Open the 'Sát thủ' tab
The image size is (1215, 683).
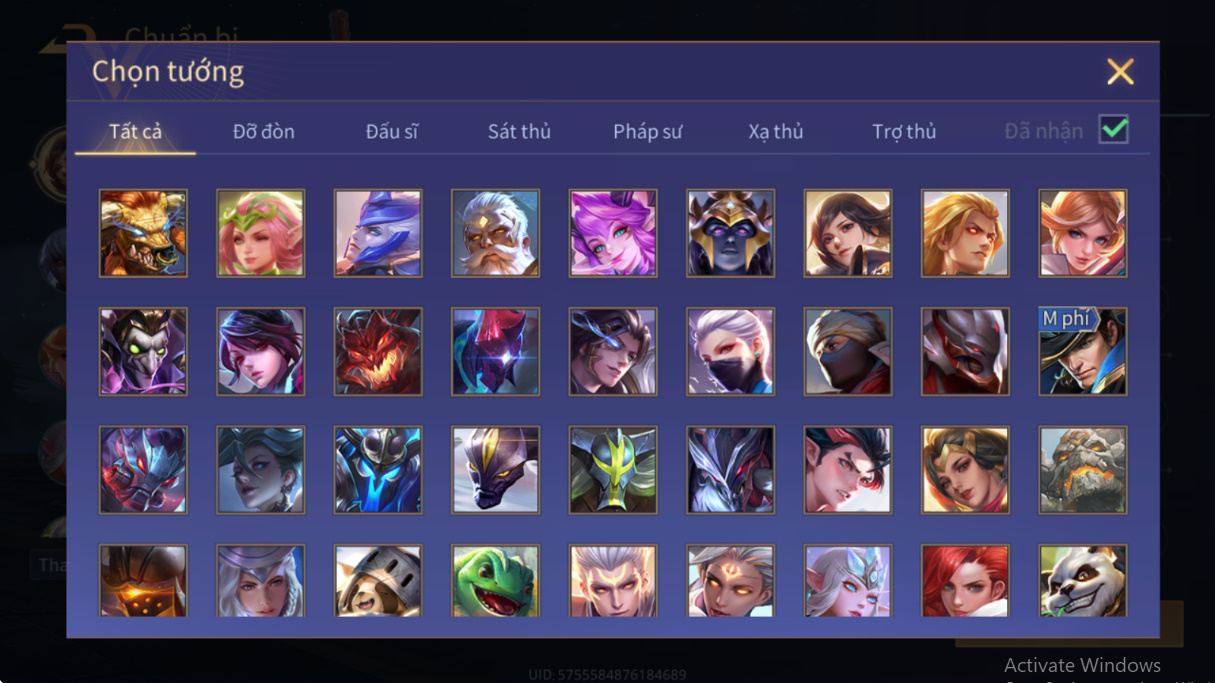click(519, 131)
